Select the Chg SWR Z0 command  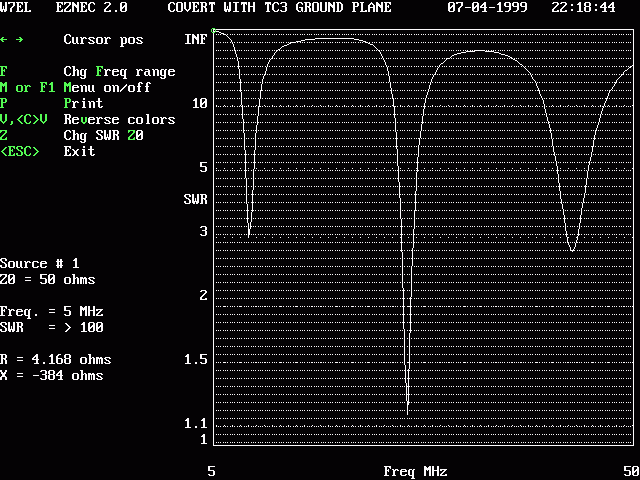coord(103,136)
